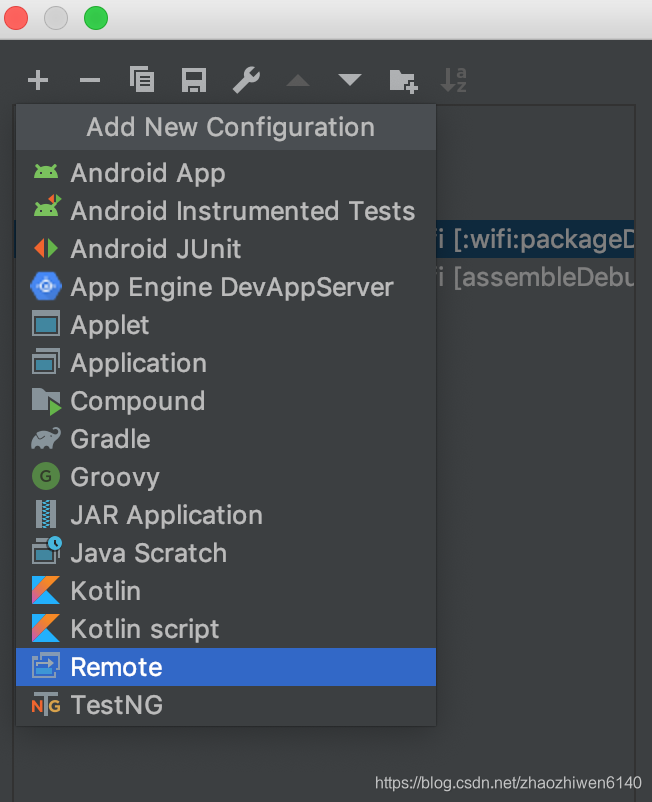Select the Applet configuration entry

[110, 325]
